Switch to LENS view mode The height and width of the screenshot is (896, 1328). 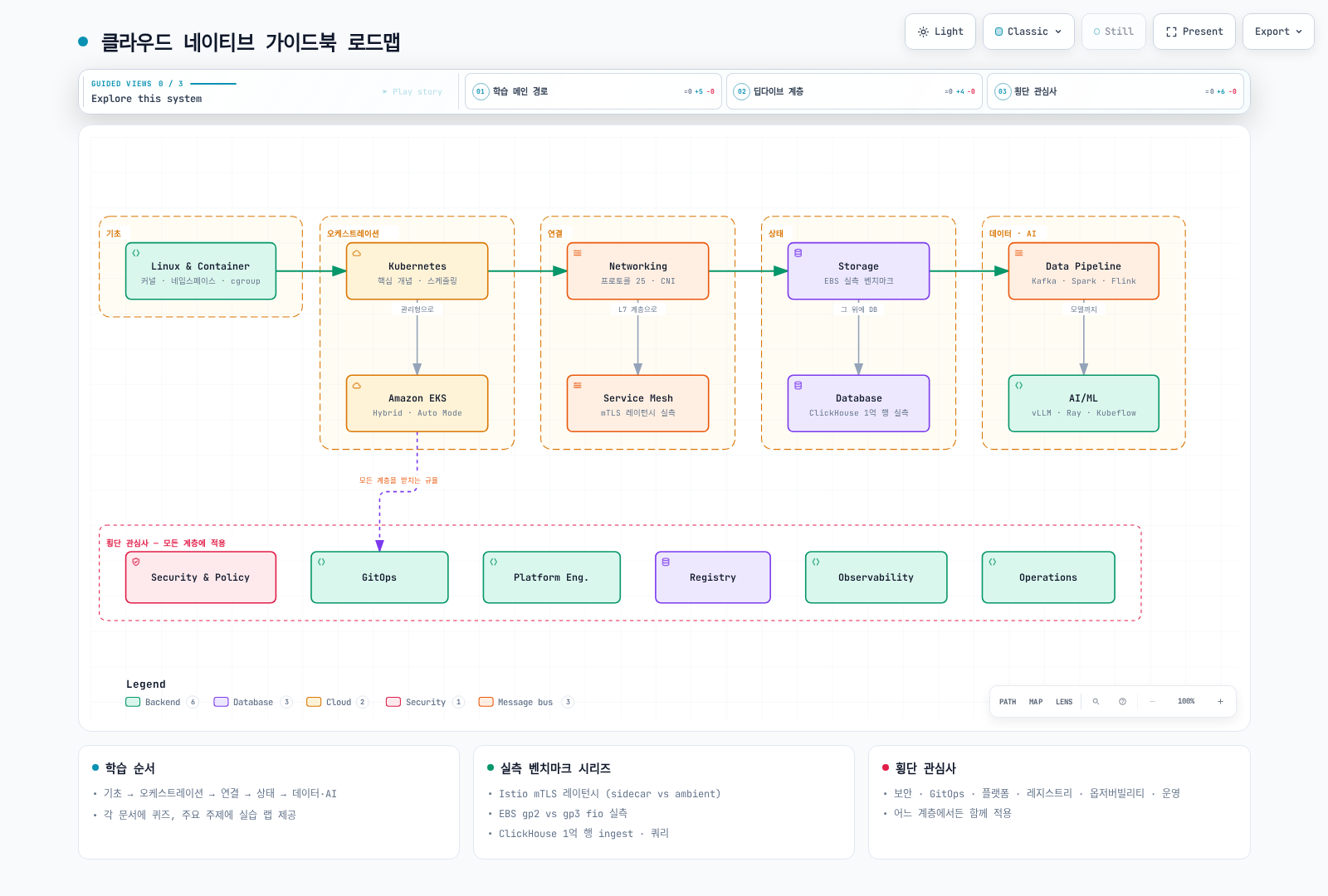coord(1064,702)
